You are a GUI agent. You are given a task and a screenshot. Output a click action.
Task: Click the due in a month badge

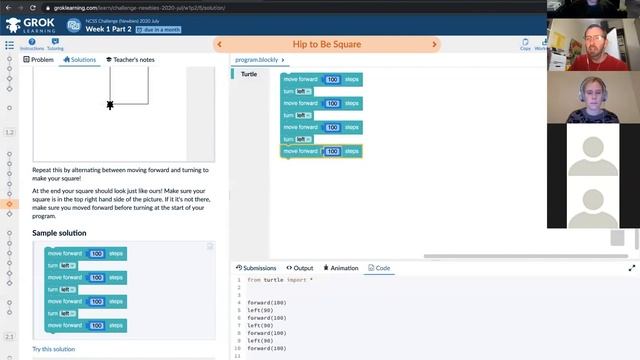pos(158,30)
